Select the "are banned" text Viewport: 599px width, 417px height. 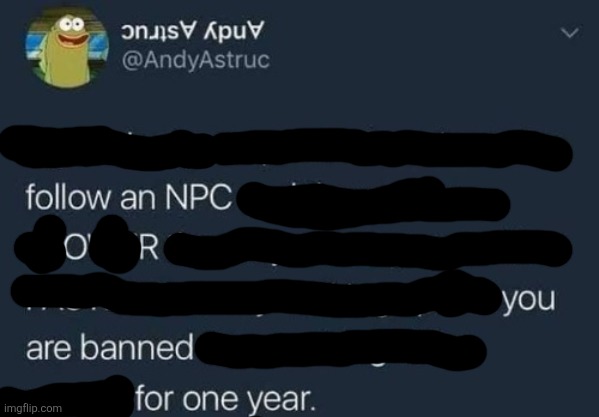click(110, 348)
